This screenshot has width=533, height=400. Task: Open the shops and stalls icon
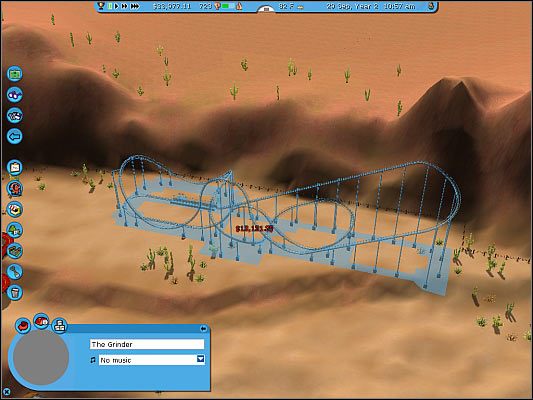coord(15,209)
